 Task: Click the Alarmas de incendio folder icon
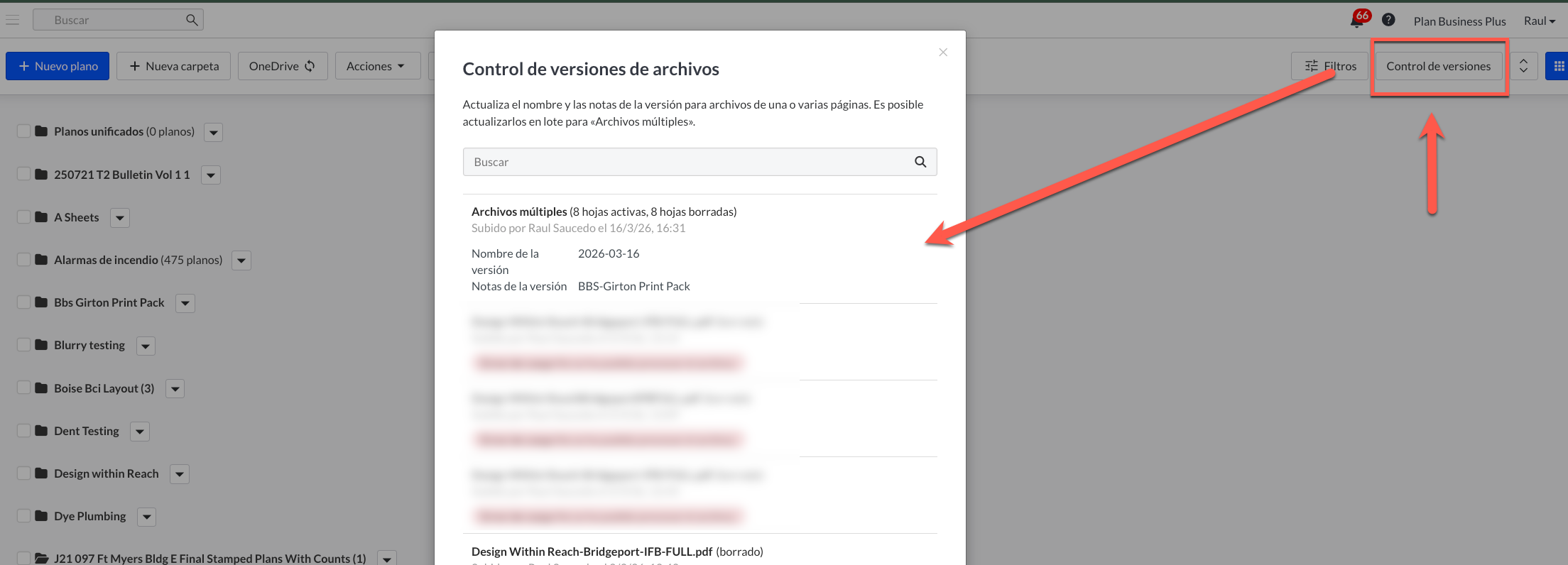(41, 260)
